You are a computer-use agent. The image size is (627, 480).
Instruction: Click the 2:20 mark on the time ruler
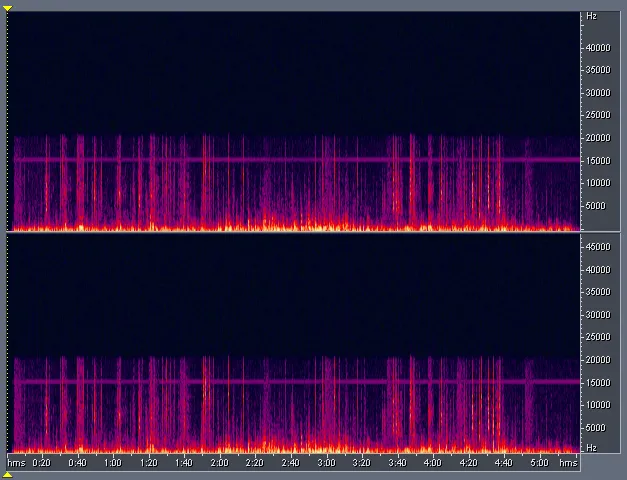click(255, 463)
